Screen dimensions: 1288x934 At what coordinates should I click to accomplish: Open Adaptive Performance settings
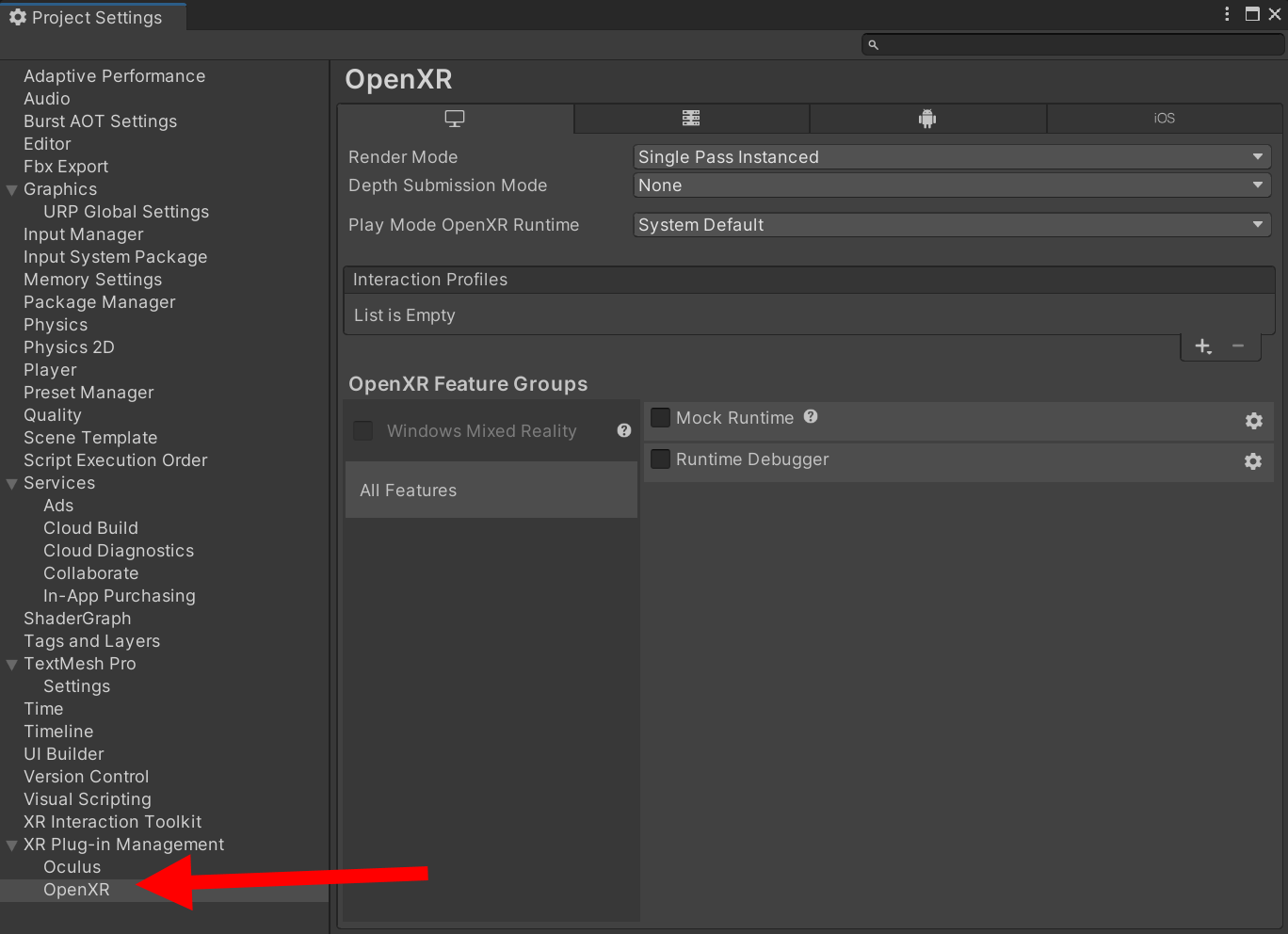click(114, 76)
